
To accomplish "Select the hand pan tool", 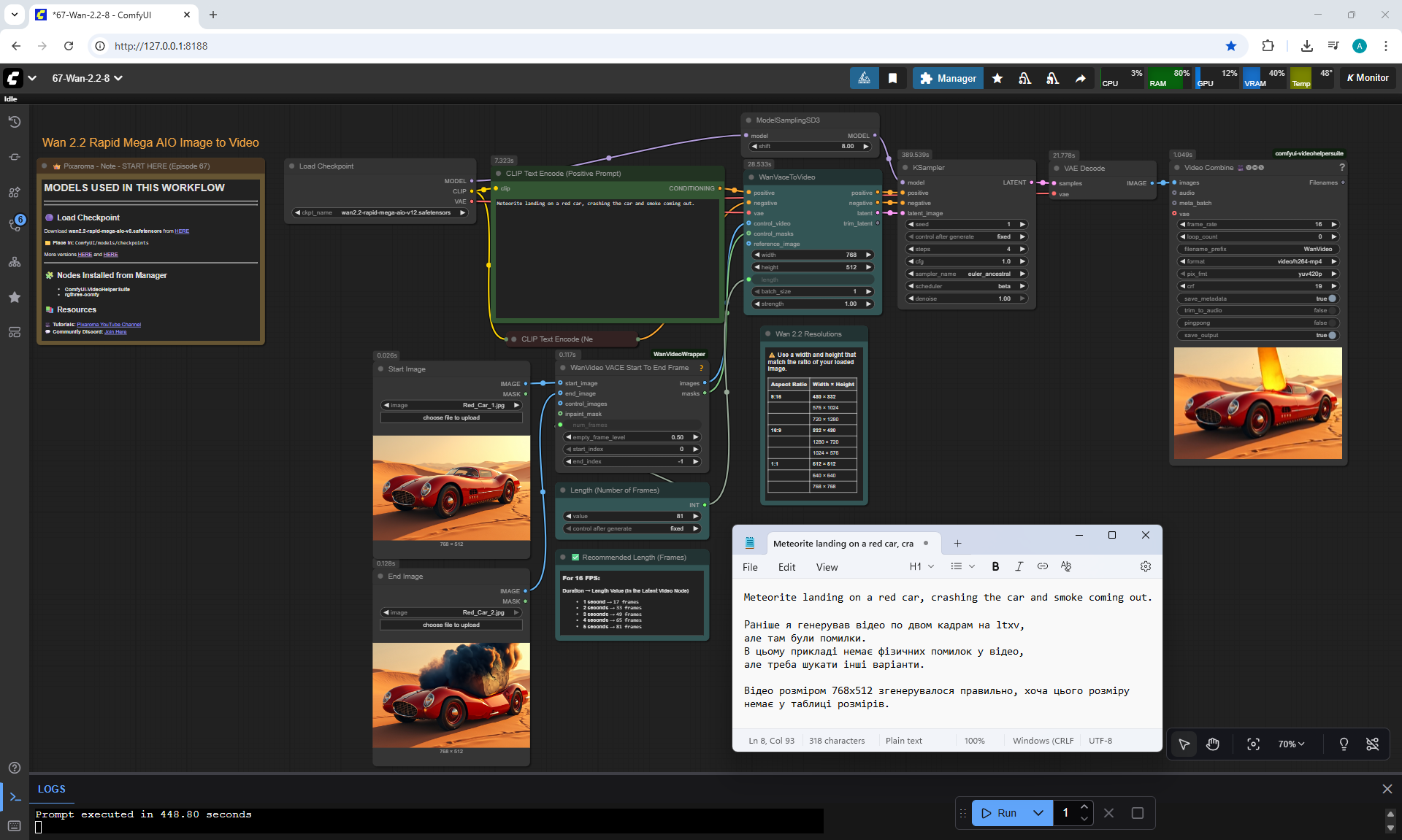I will 1213,744.
